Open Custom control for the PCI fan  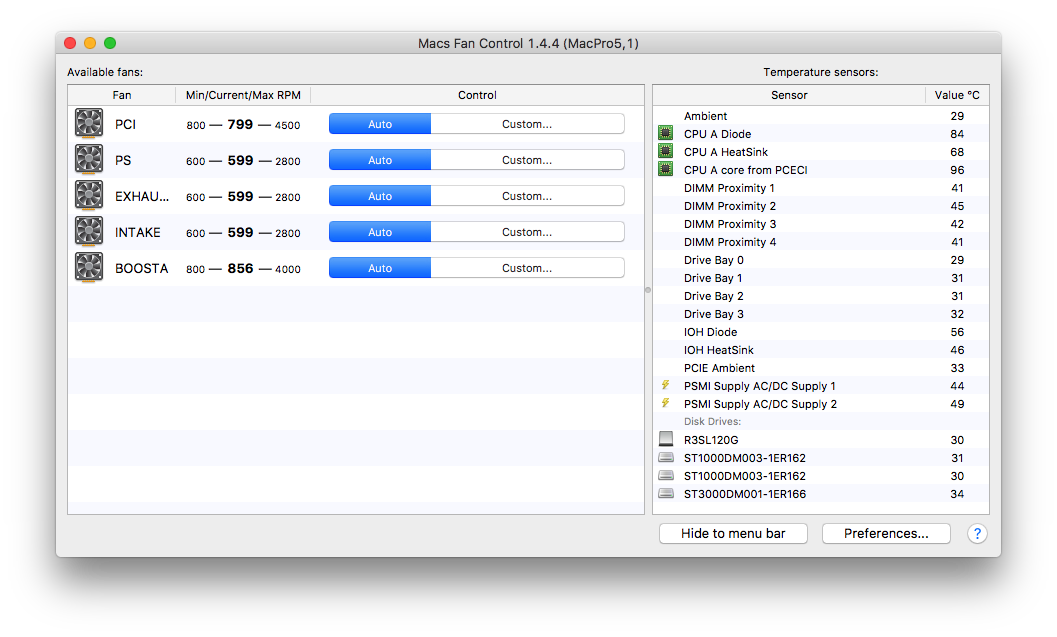point(527,124)
